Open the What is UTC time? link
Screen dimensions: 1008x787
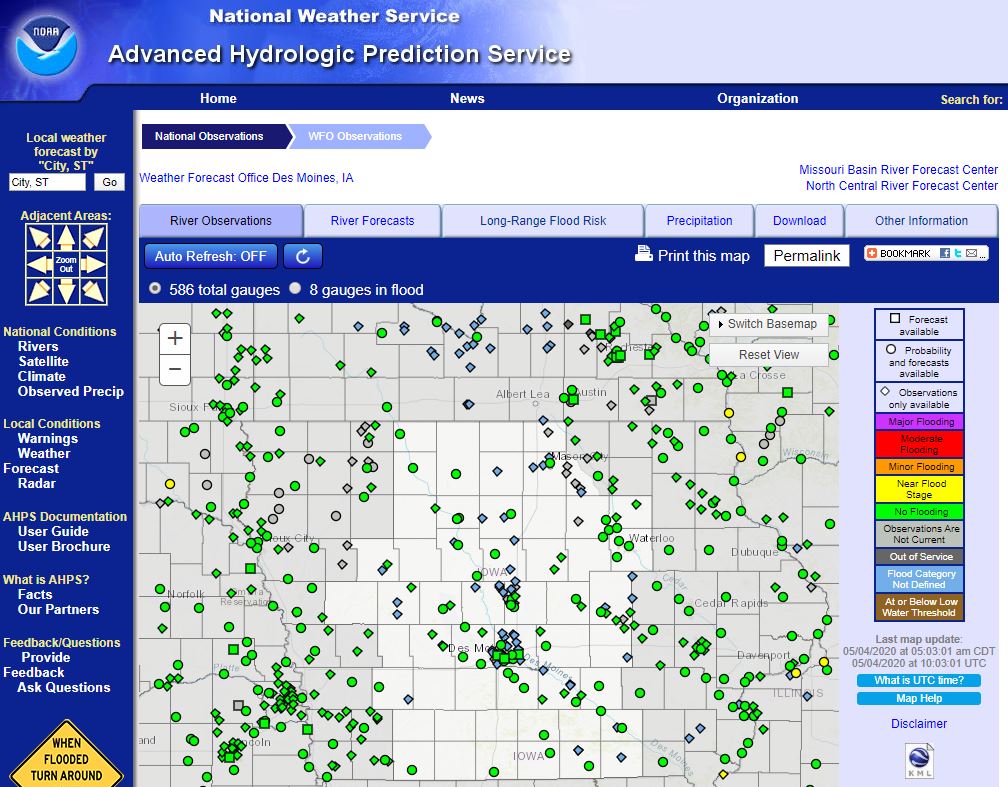pyautogui.click(x=919, y=680)
